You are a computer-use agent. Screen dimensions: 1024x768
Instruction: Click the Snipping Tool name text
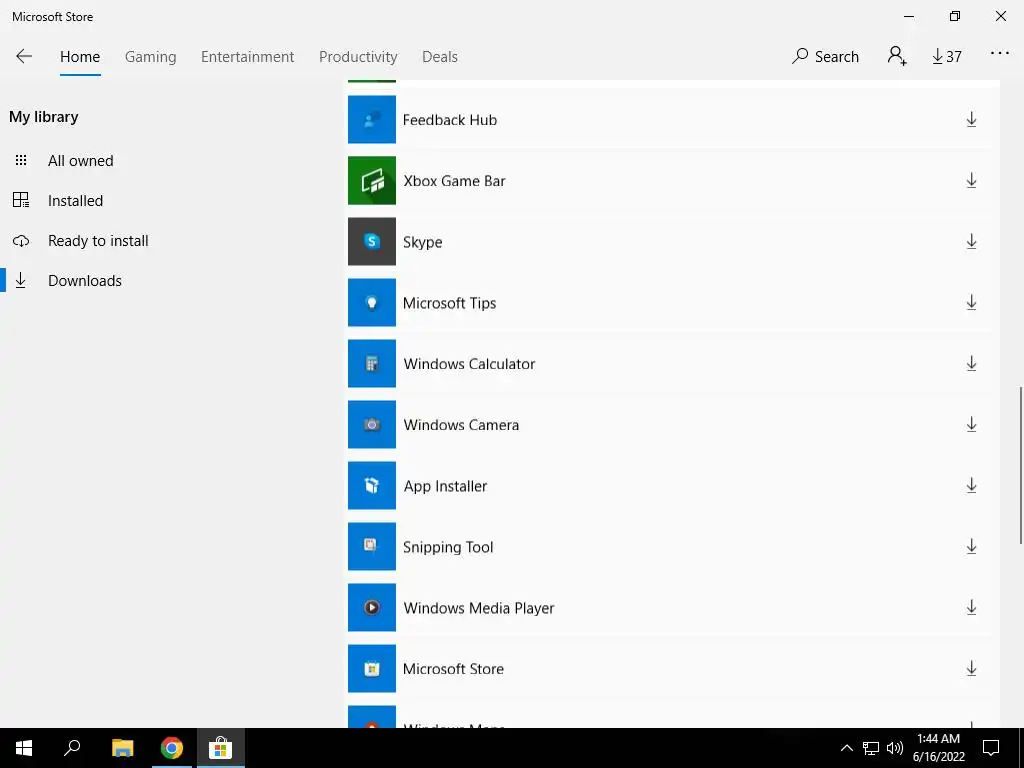coord(448,547)
